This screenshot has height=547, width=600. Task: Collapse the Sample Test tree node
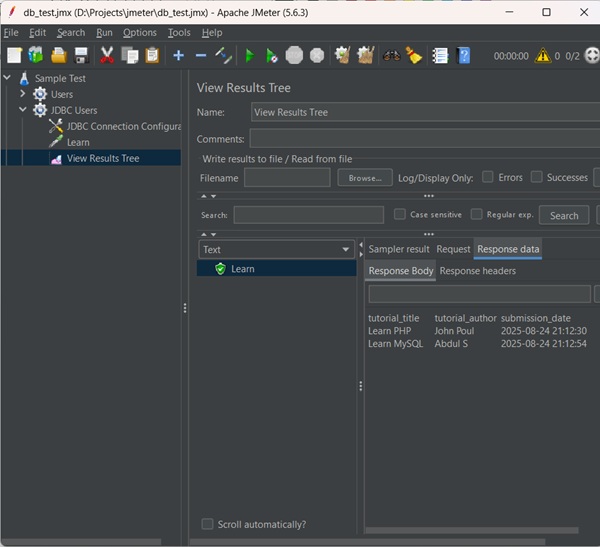tap(7, 77)
